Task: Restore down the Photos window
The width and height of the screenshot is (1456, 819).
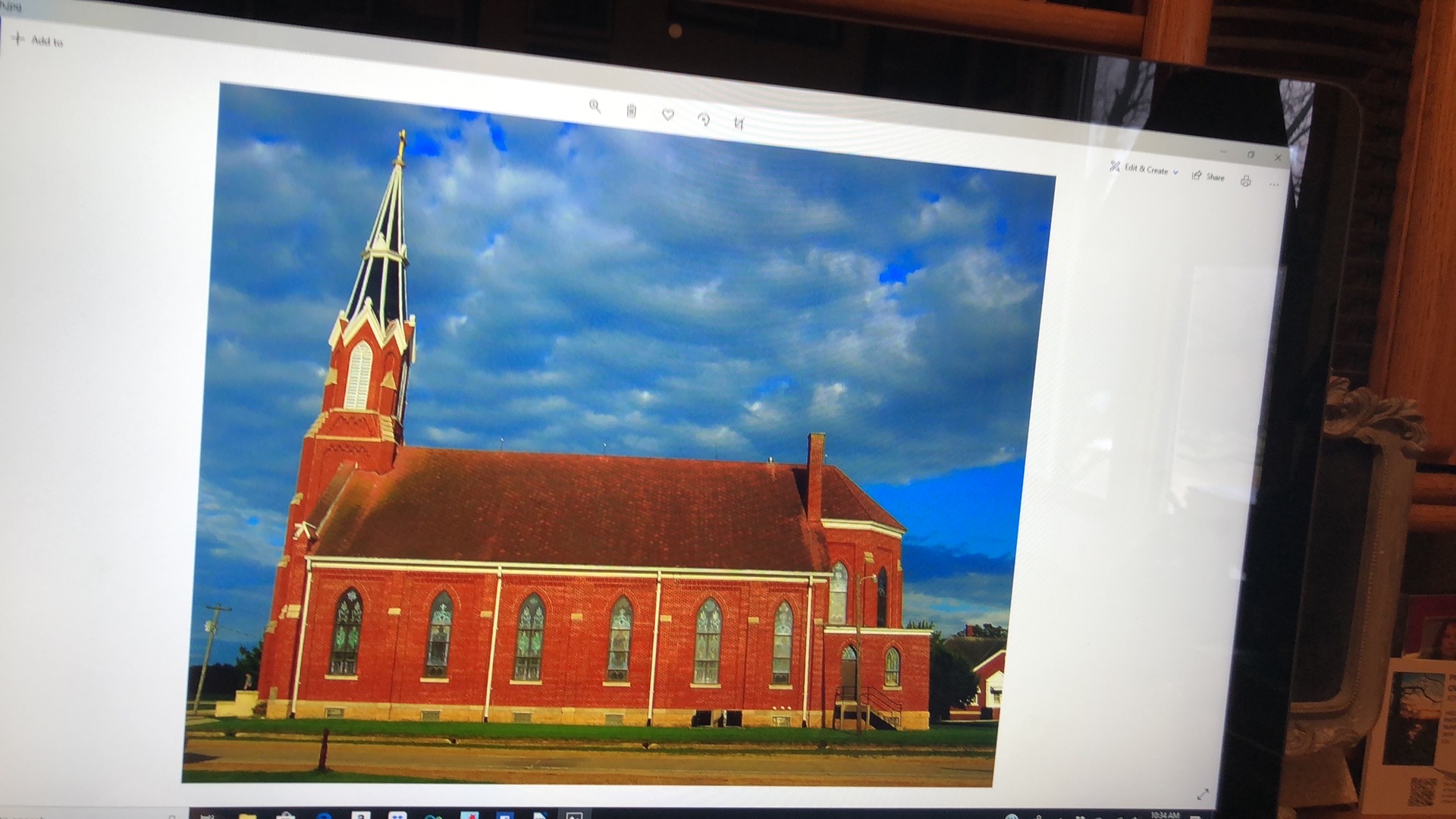Action: 1251,155
